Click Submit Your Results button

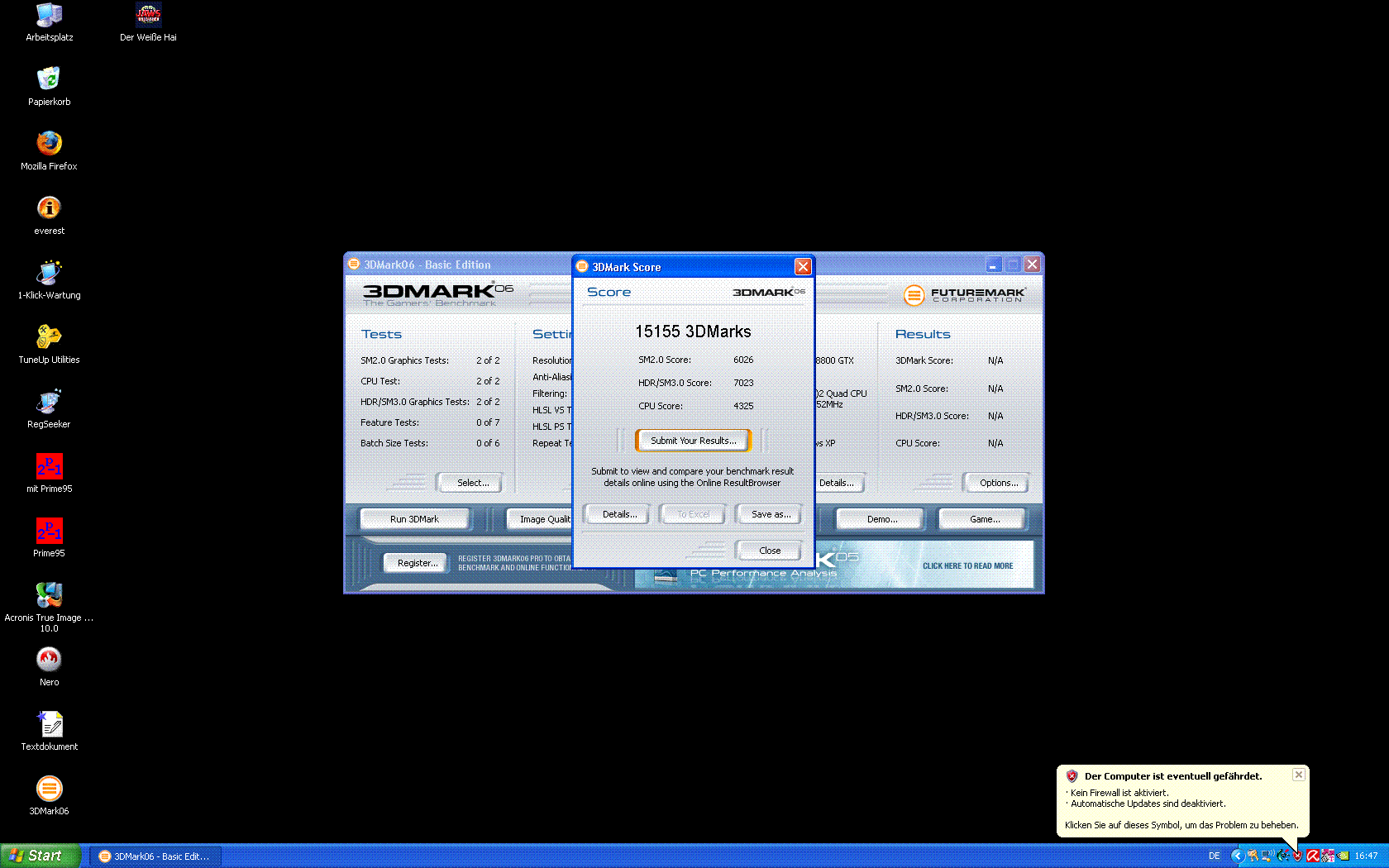point(693,441)
